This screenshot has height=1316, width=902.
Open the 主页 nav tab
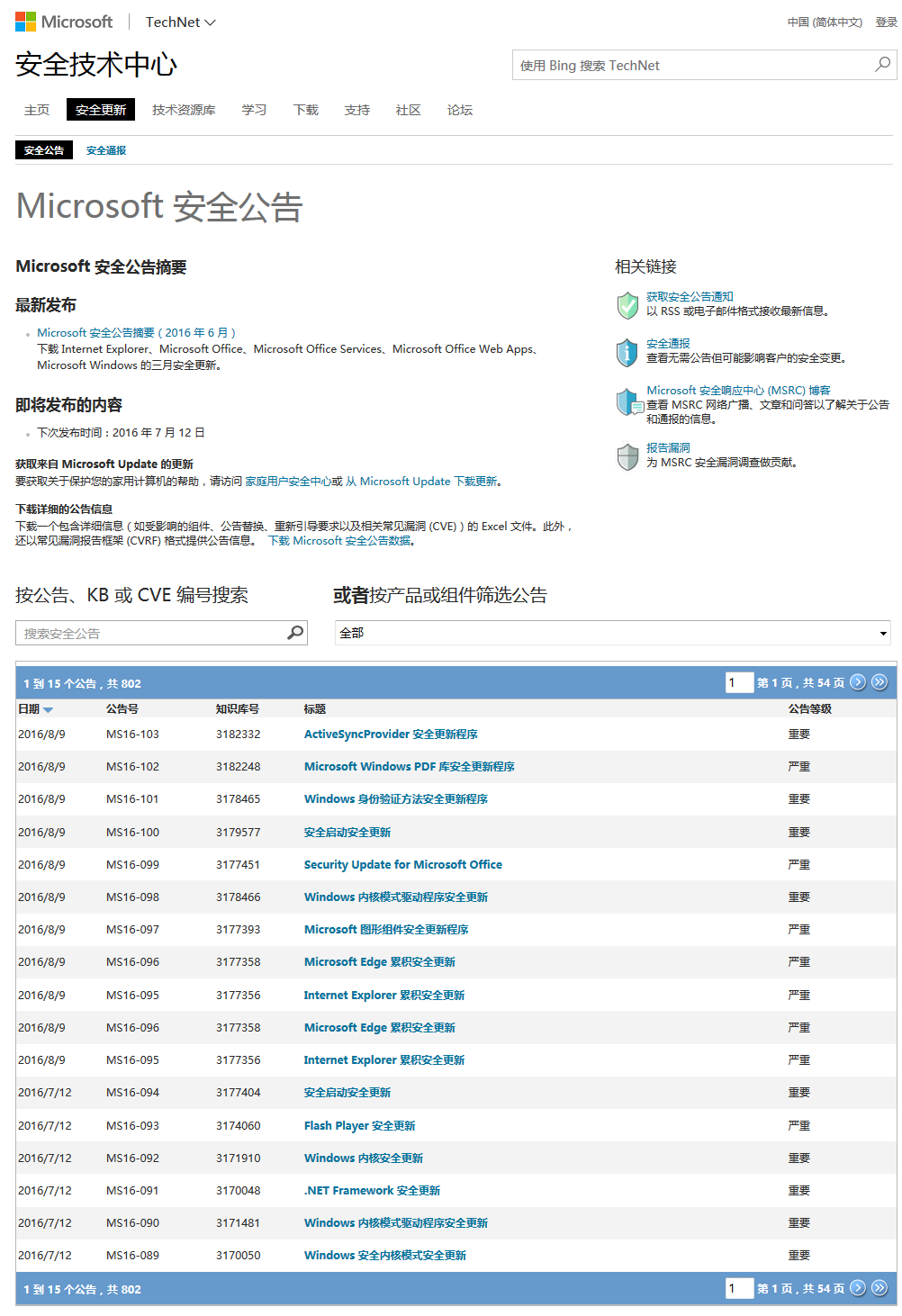pos(37,110)
